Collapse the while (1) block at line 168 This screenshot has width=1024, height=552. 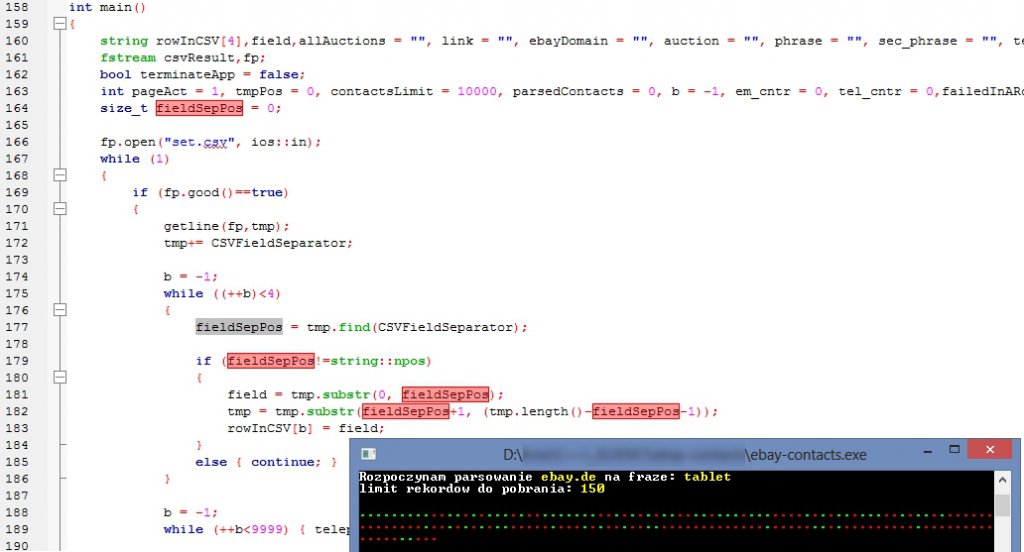[x=58, y=174]
